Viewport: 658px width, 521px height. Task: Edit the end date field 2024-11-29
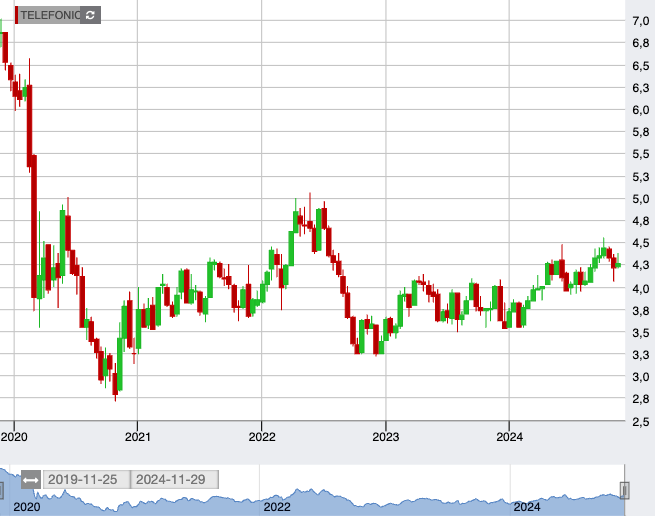coord(175,479)
